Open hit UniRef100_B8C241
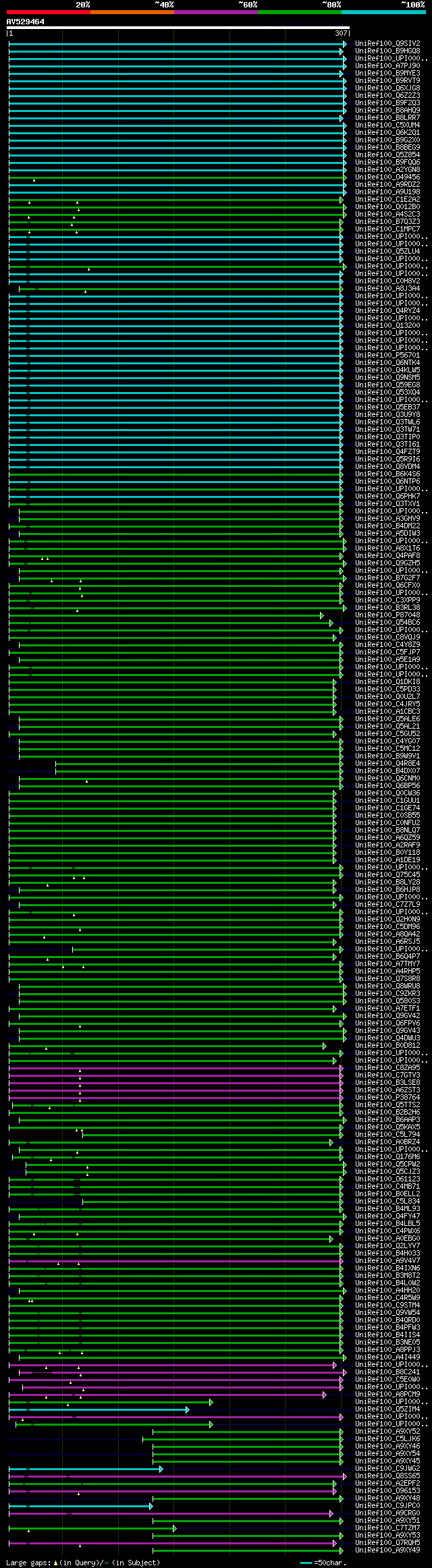The width and height of the screenshot is (432, 1568). tap(387, 1372)
